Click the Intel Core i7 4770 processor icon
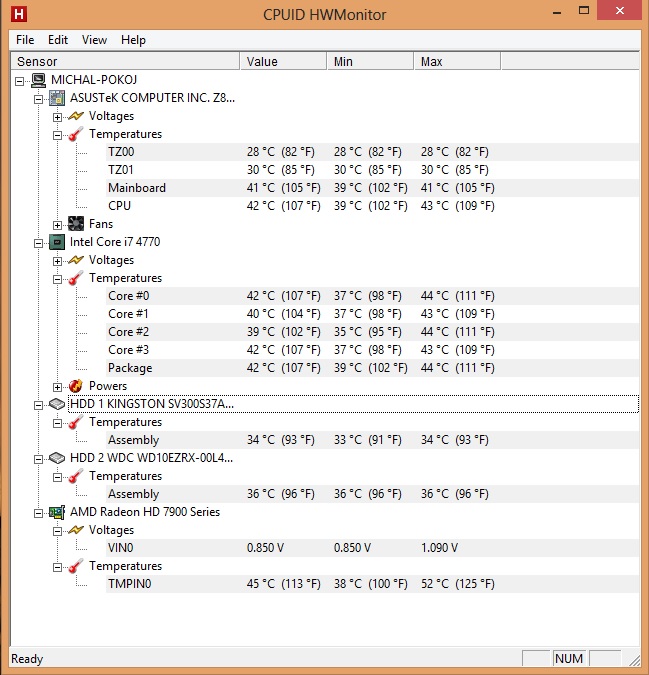The height and width of the screenshot is (675, 649). [57, 242]
